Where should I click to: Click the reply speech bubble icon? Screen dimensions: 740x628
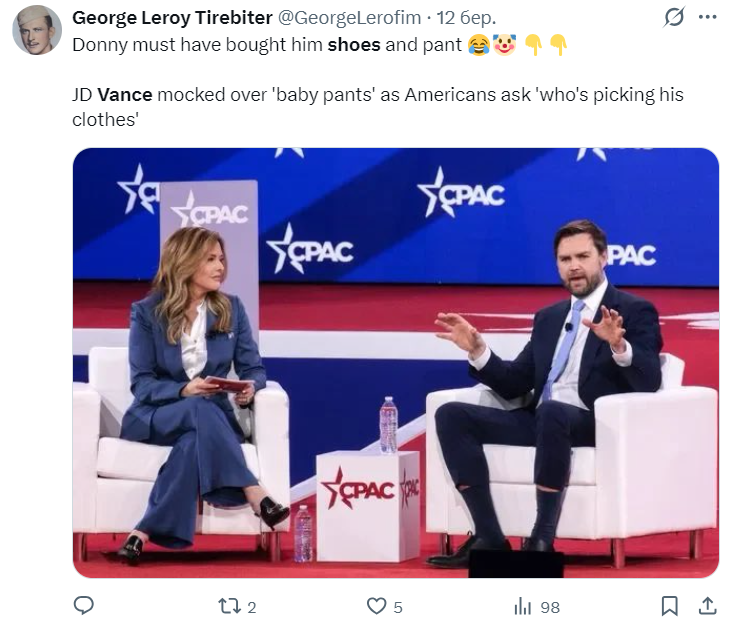click(x=85, y=606)
